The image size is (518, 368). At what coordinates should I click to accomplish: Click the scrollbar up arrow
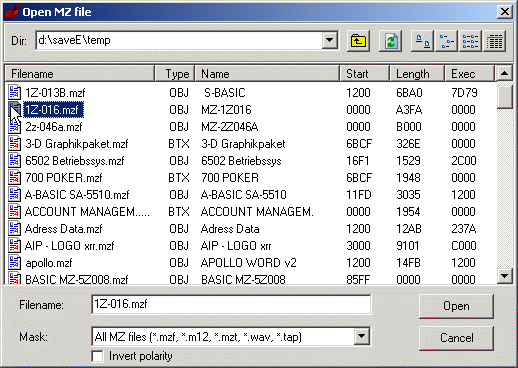coord(504,73)
